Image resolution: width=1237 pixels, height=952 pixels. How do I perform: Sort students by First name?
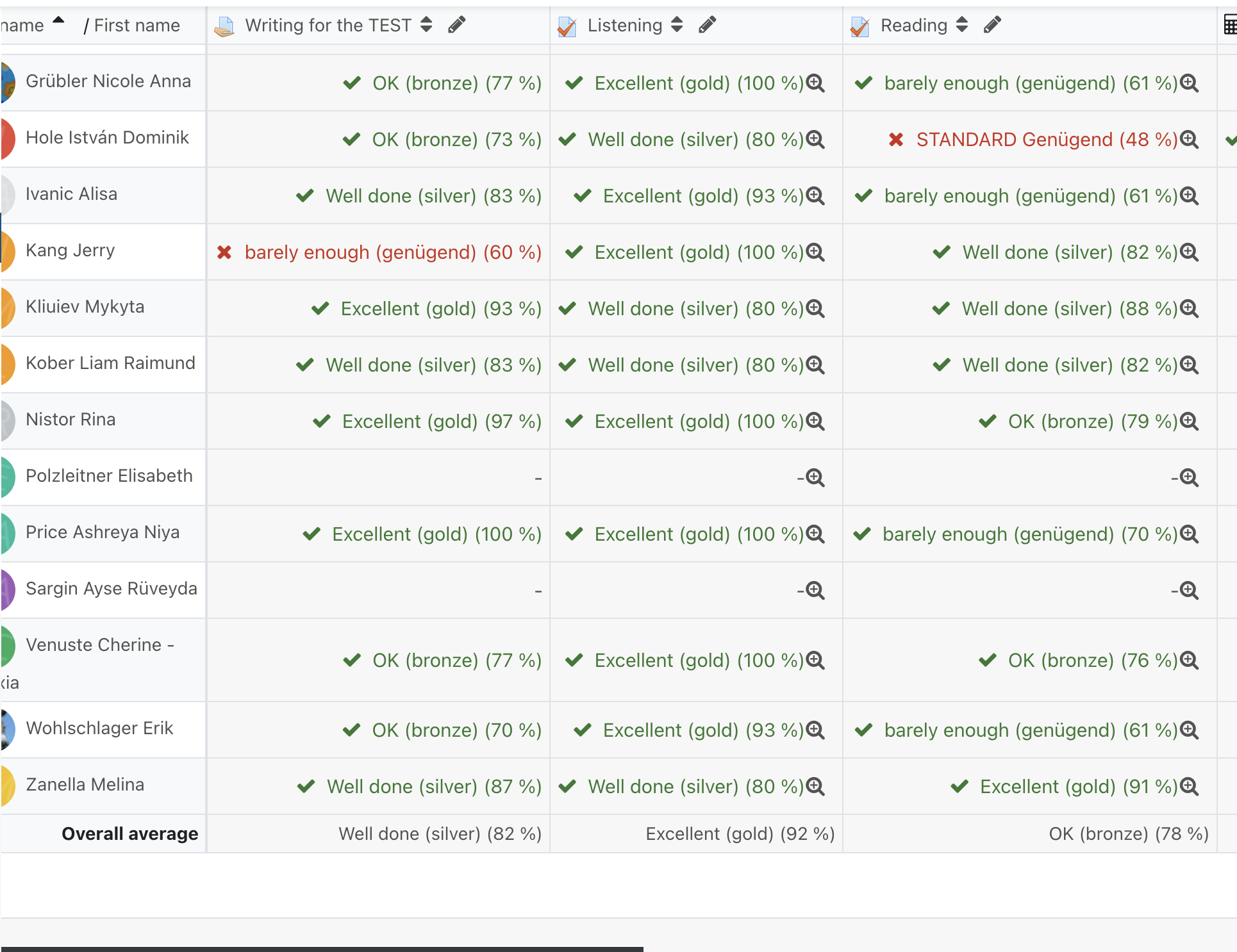click(137, 26)
